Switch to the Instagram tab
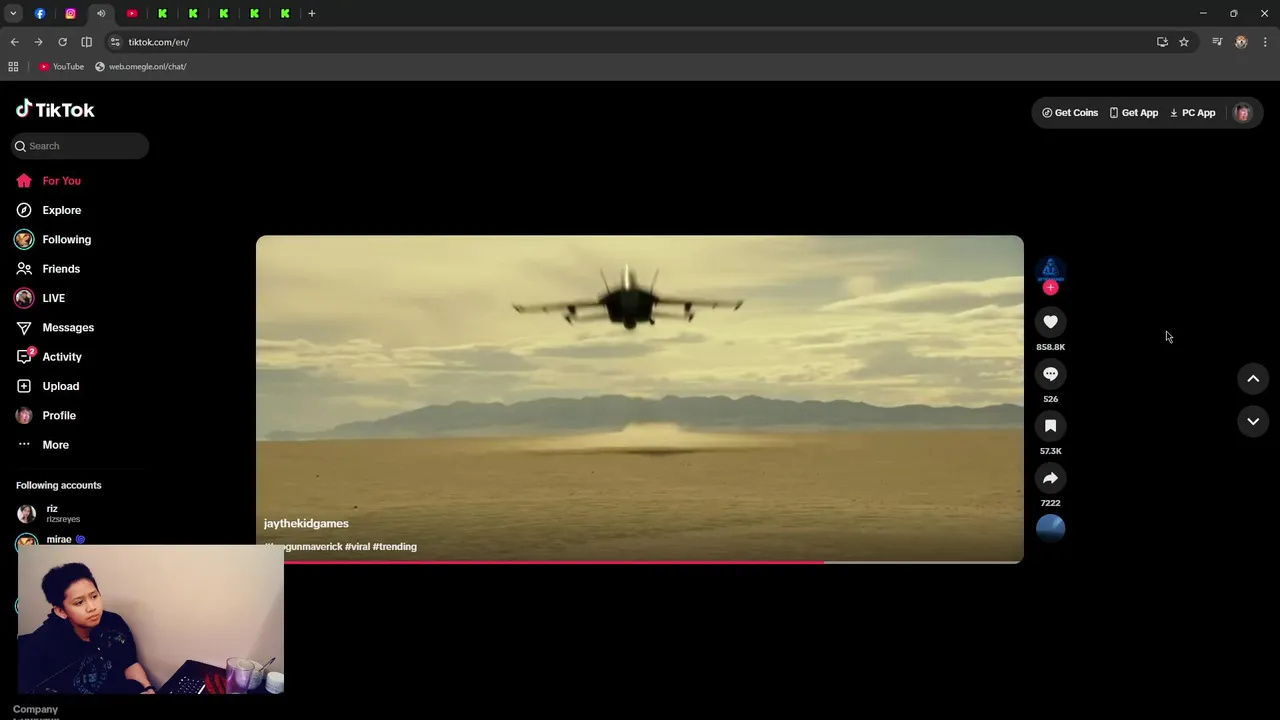Image resolution: width=1280 pixels, height=720 pixels. coord(70,13)
